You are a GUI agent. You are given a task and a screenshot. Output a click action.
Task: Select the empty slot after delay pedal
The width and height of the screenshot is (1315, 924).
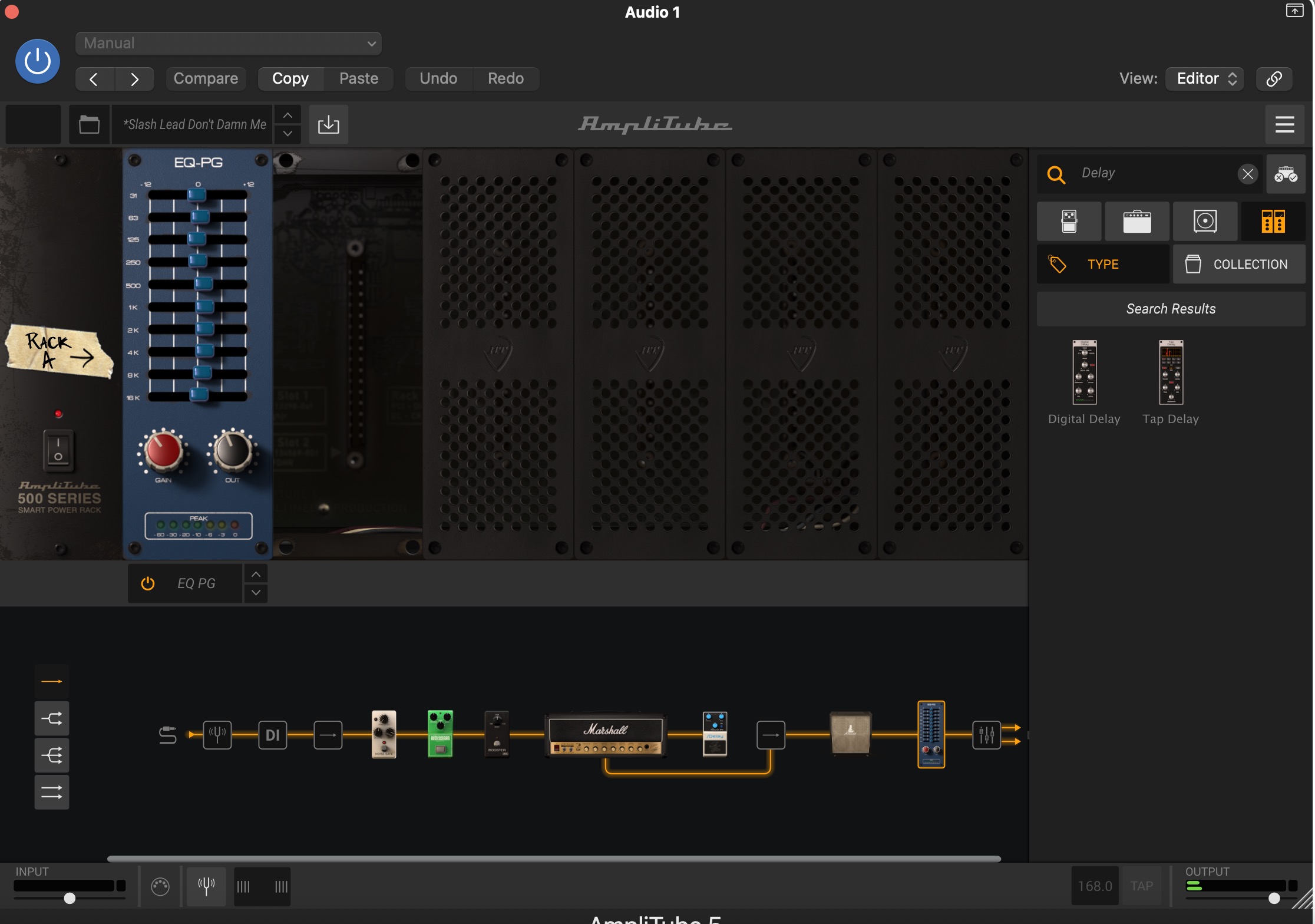771,735
